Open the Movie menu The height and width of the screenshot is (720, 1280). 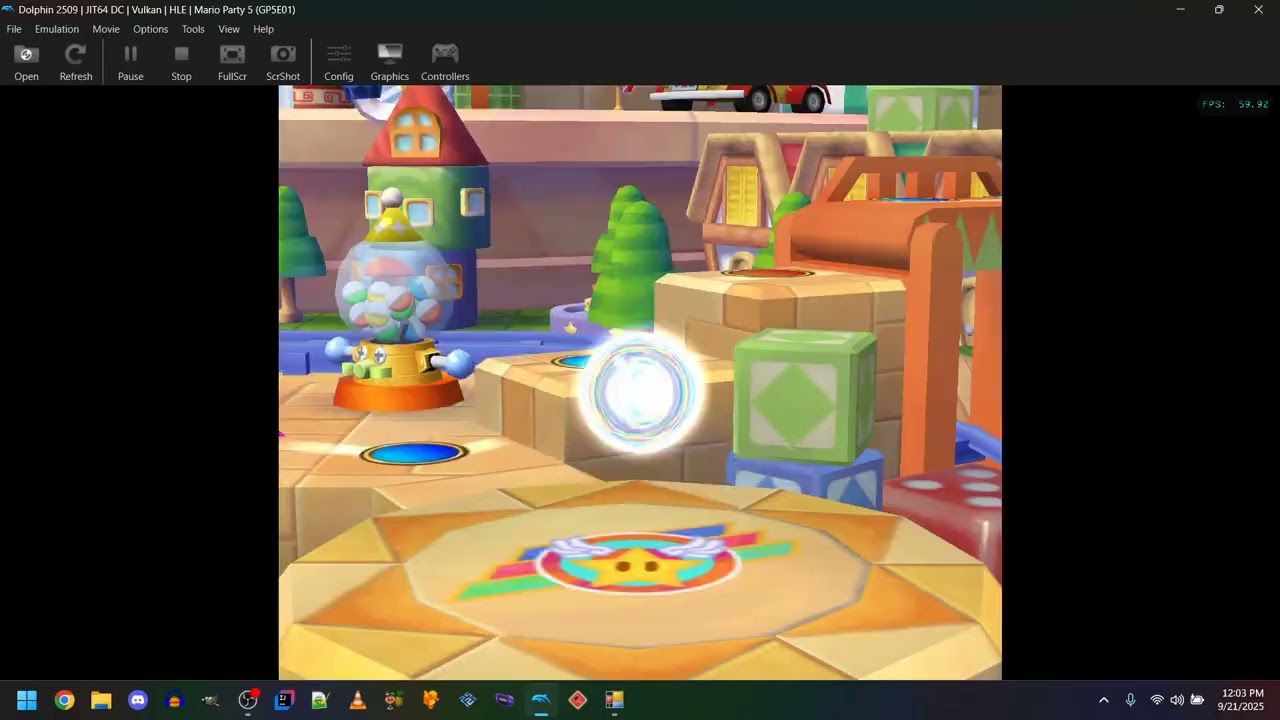106,29
